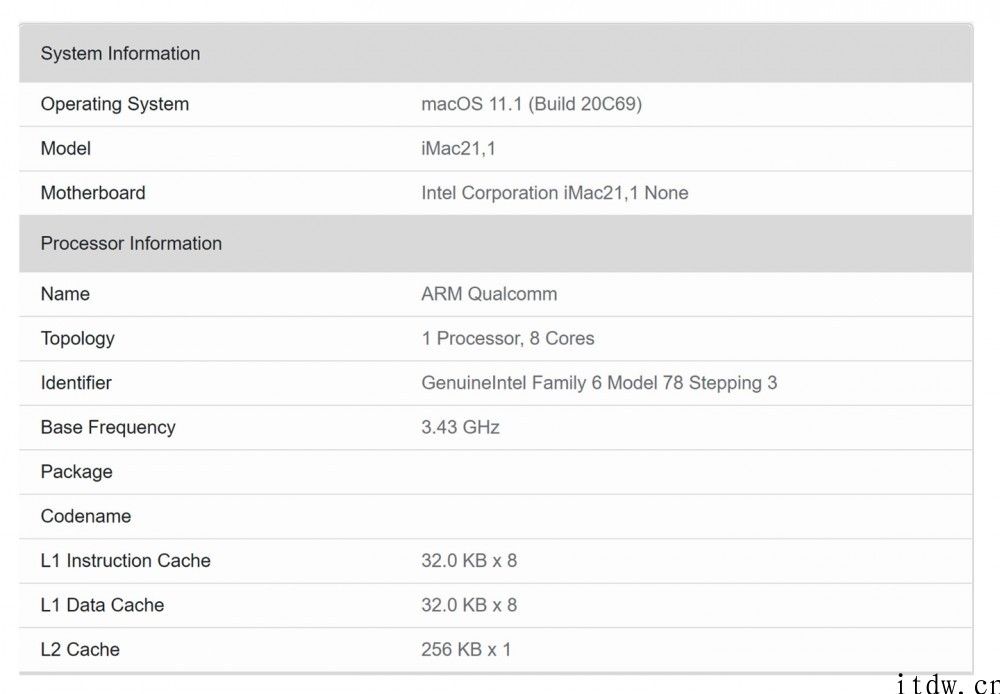Click the L1 Data Cache value
This screenshot has width=1000, height=694.
pos(469,605)
